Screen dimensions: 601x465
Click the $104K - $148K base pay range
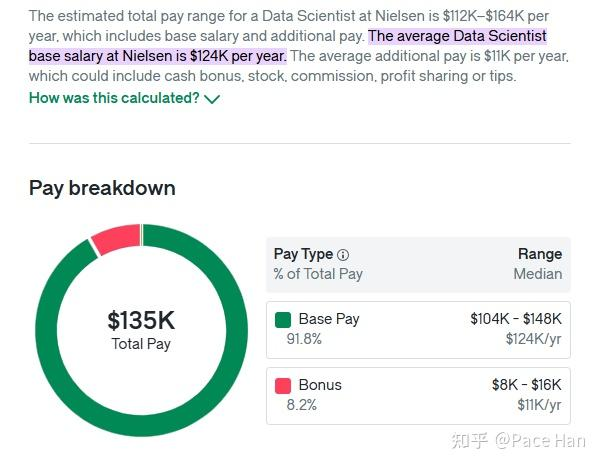516,319
